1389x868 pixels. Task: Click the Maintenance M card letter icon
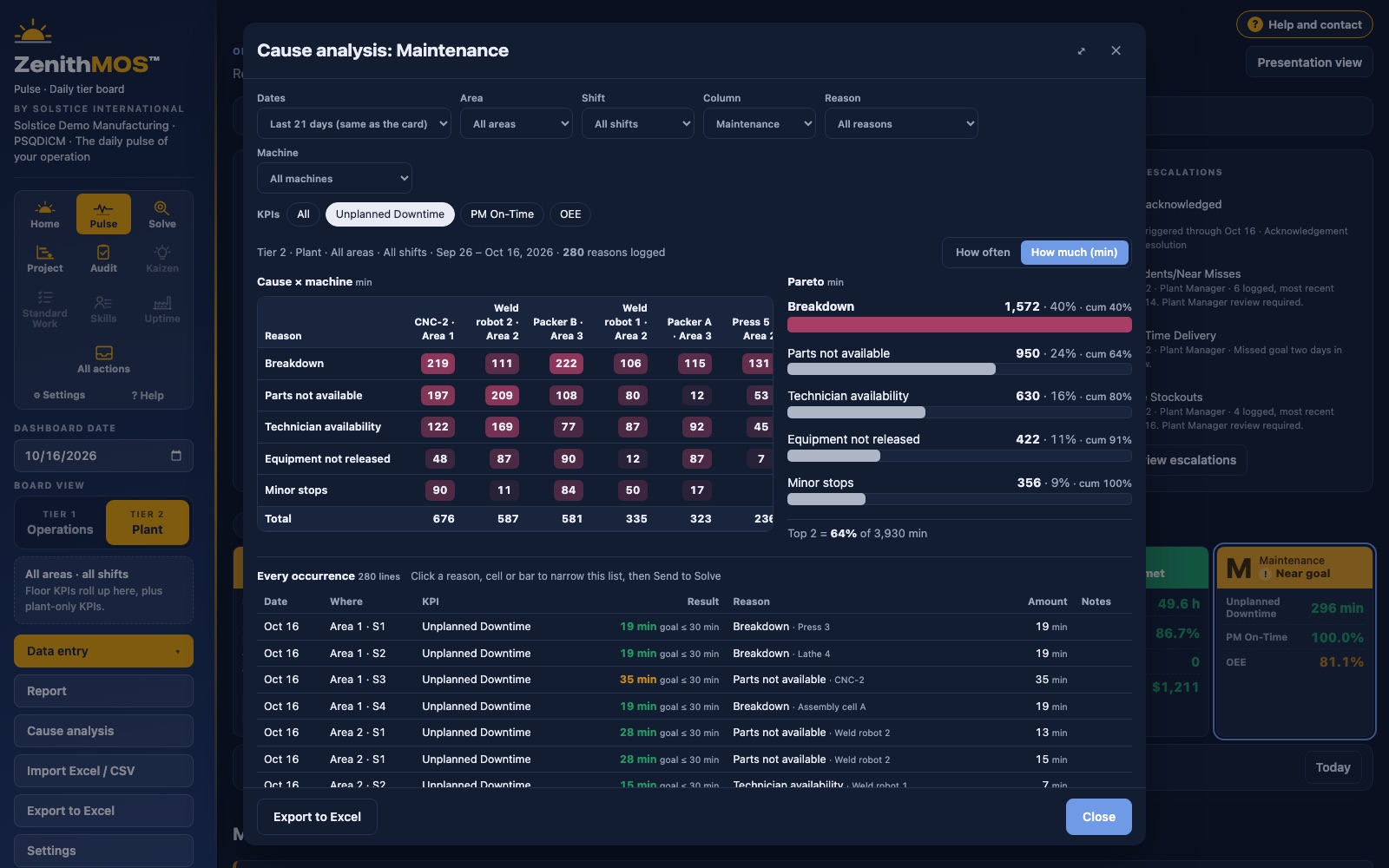[1239, 569]
